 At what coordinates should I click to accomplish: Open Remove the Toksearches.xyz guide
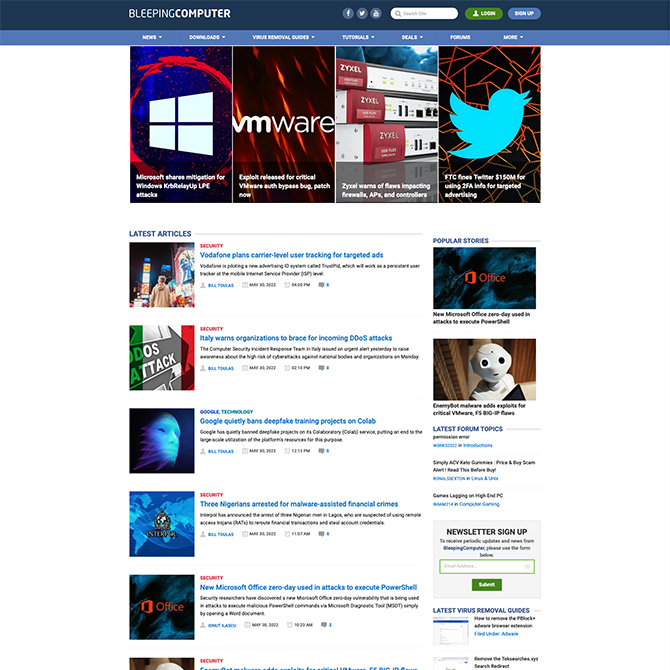(x=506, y=662)
